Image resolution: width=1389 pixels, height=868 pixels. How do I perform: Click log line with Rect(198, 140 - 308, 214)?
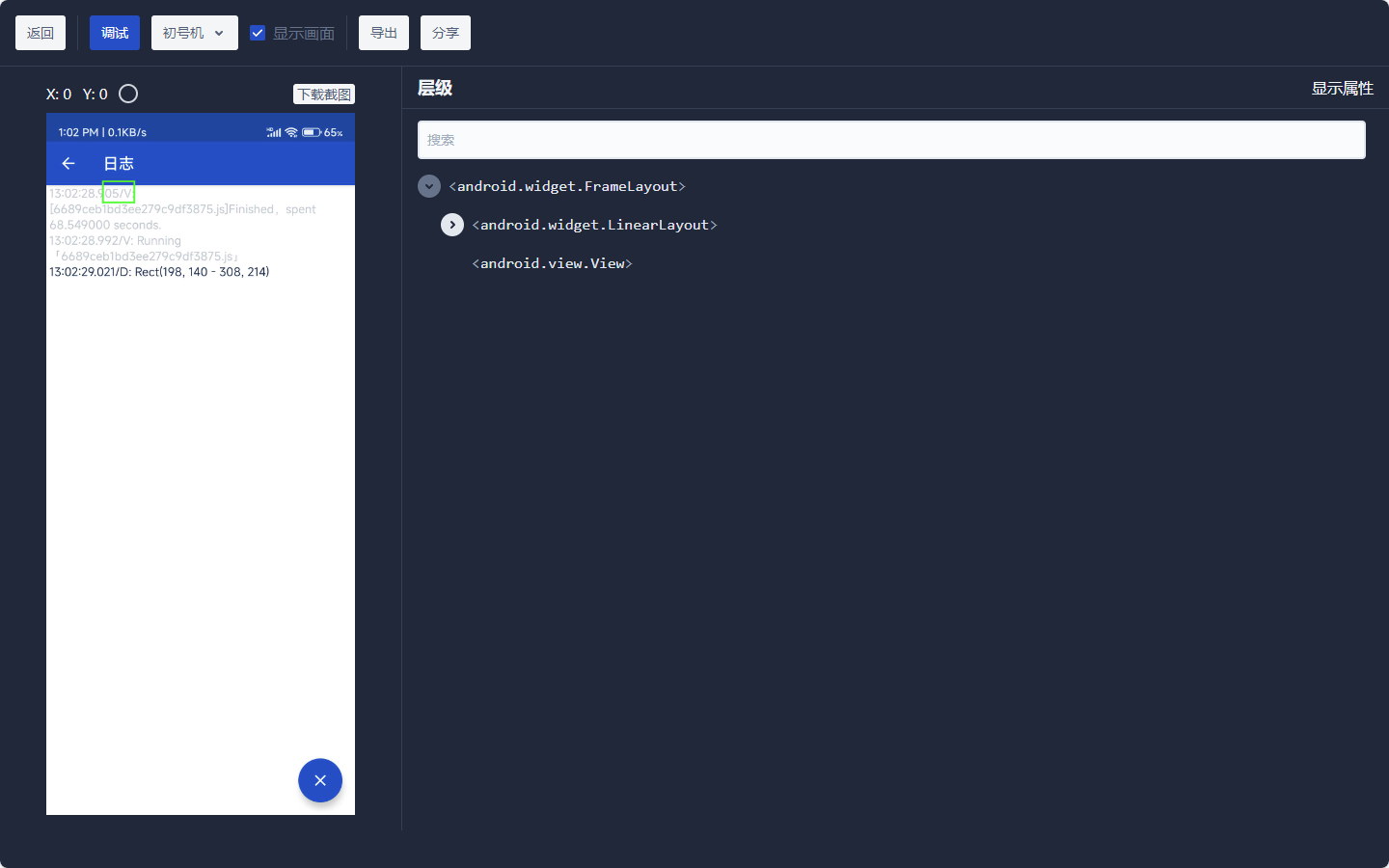tap(159, 272)
